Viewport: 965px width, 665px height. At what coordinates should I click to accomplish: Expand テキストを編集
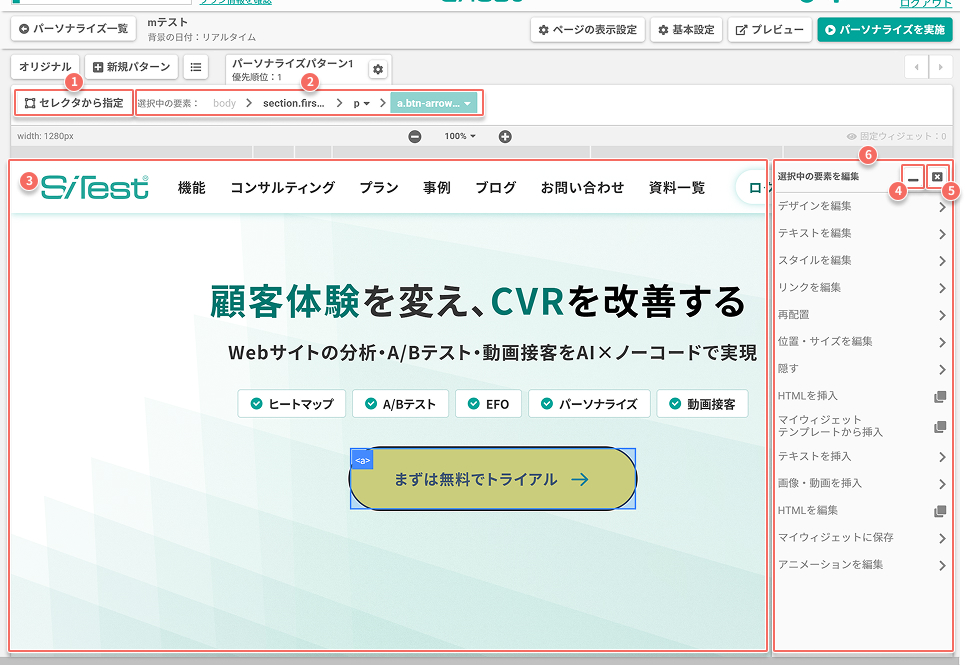tap(862, 234)
